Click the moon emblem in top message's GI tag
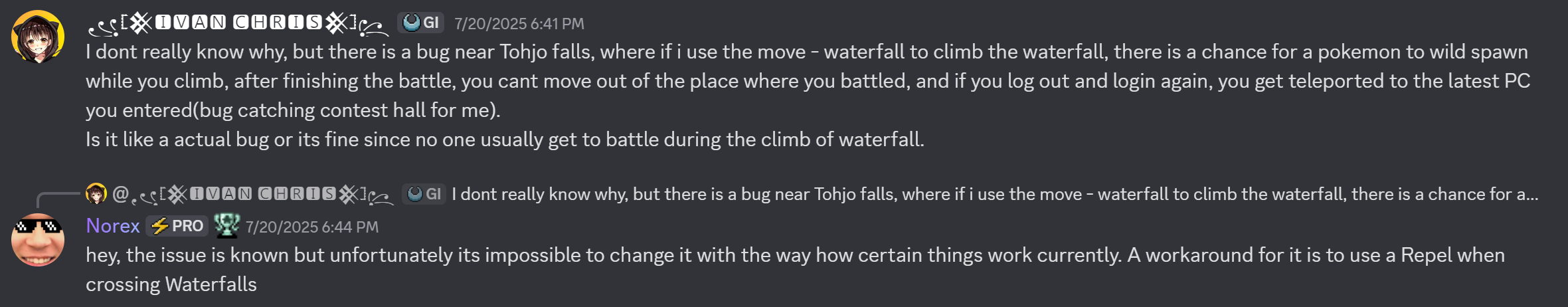This screenshot has height=307, width=1568. [412, 23]
